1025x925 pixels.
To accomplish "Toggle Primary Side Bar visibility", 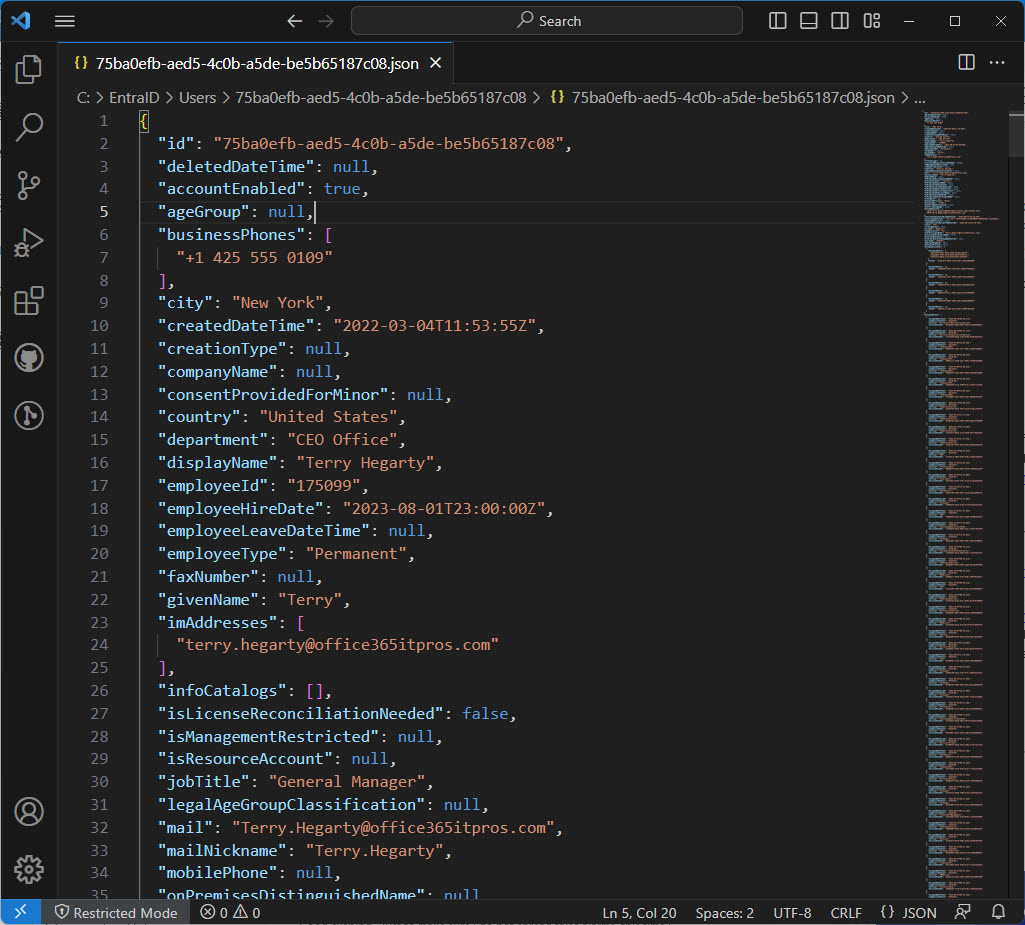I will pos(778,21).
